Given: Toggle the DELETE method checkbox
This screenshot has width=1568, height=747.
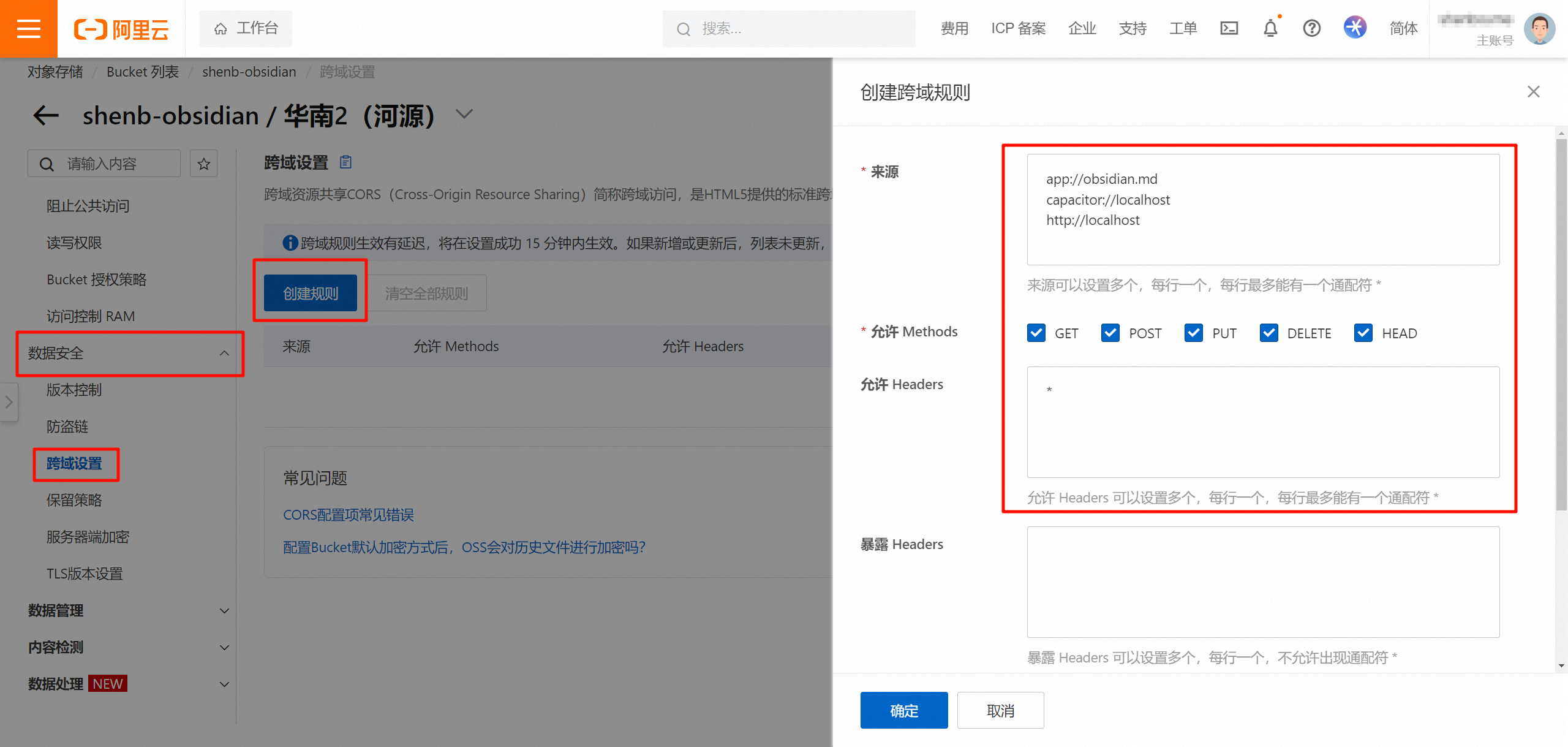Looking at the screenshot, I should 1268,333.
